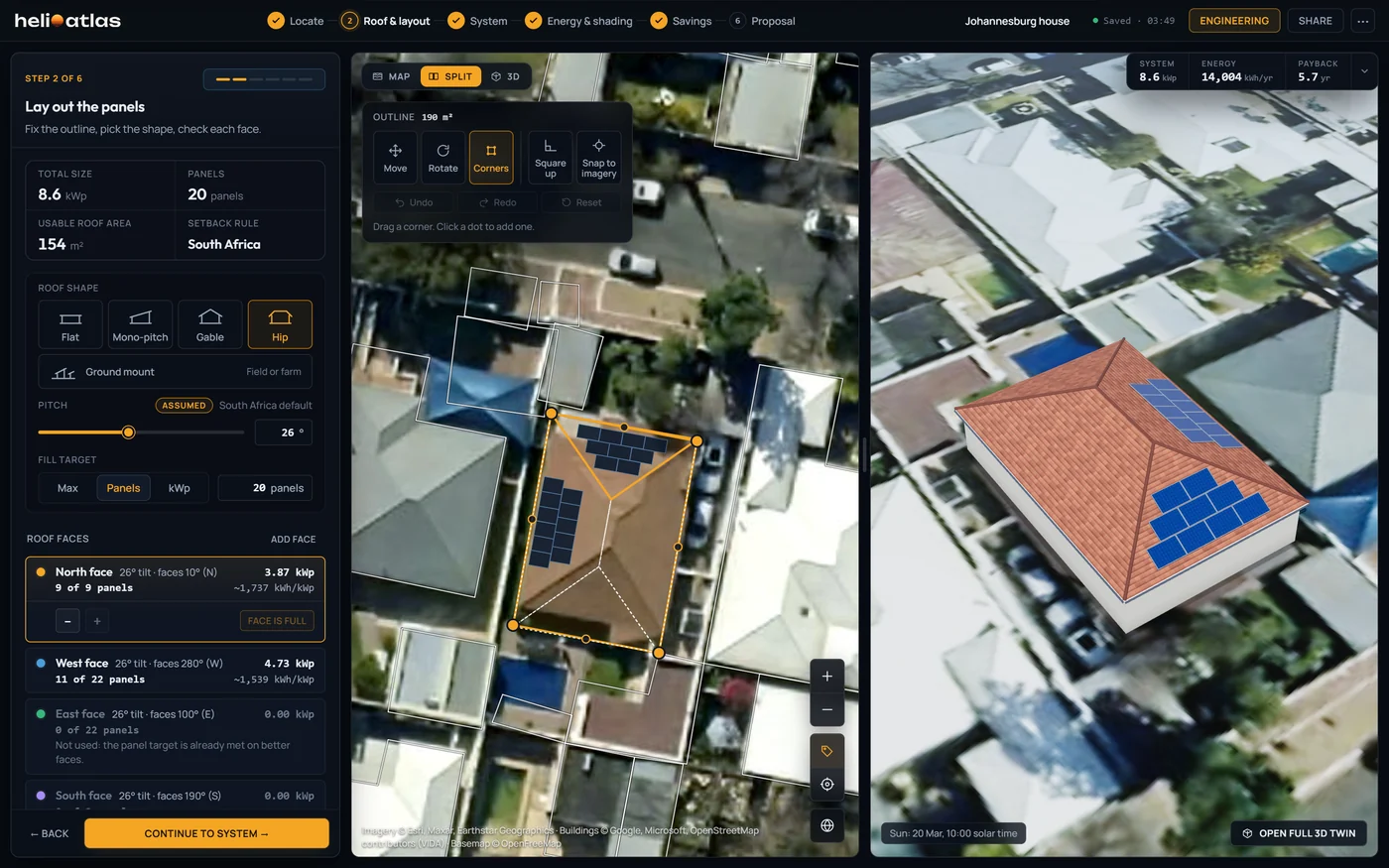Open the full 3D twin
Image resolution: width=1389 pixels, height=868 pixels.
[x=1299, y=833]
